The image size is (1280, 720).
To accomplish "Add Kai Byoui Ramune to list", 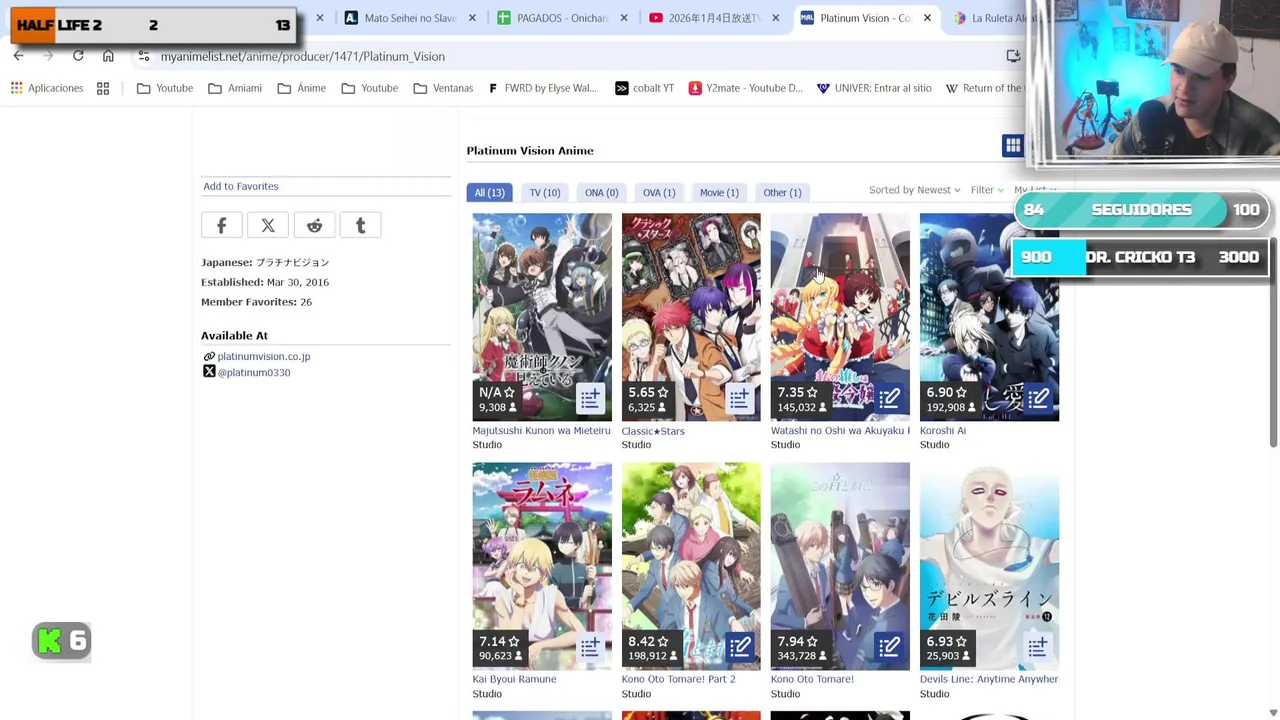I will pos(590,647).
